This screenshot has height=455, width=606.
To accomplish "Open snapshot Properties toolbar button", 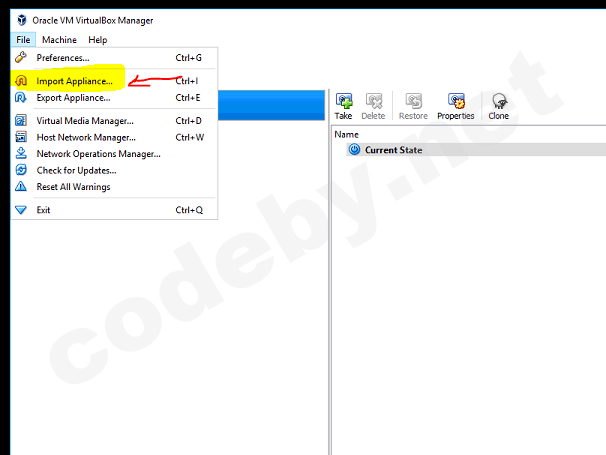I will point(456,106).
